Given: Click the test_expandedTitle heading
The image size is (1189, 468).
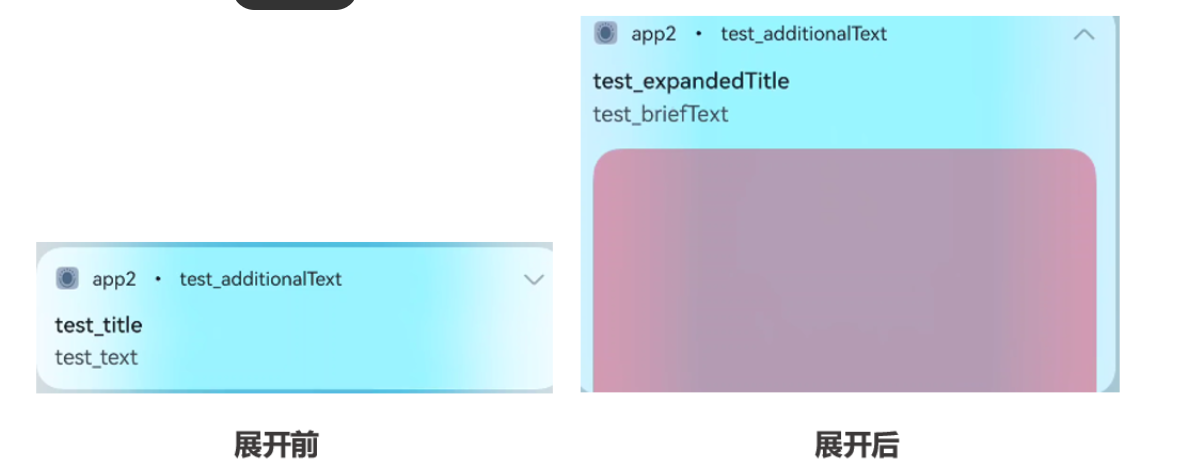Looking at the screenshot, I should tap(691, 81).
